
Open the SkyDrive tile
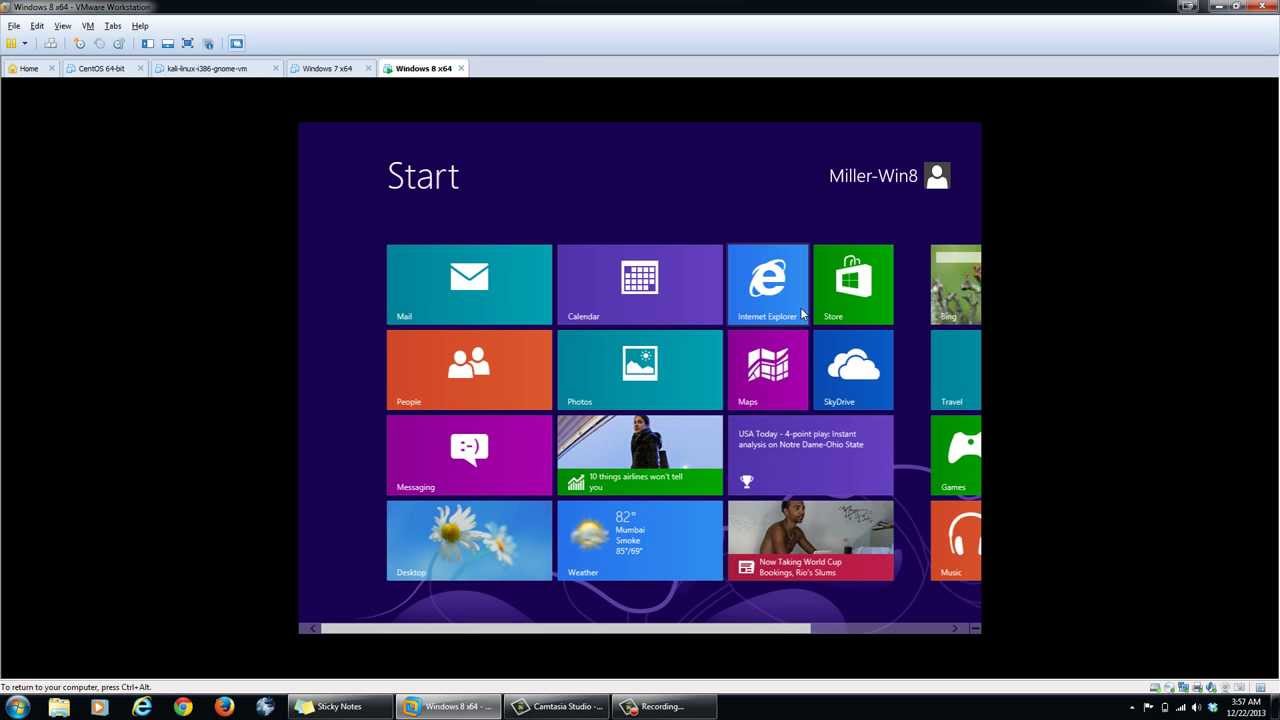click(853, 370)
